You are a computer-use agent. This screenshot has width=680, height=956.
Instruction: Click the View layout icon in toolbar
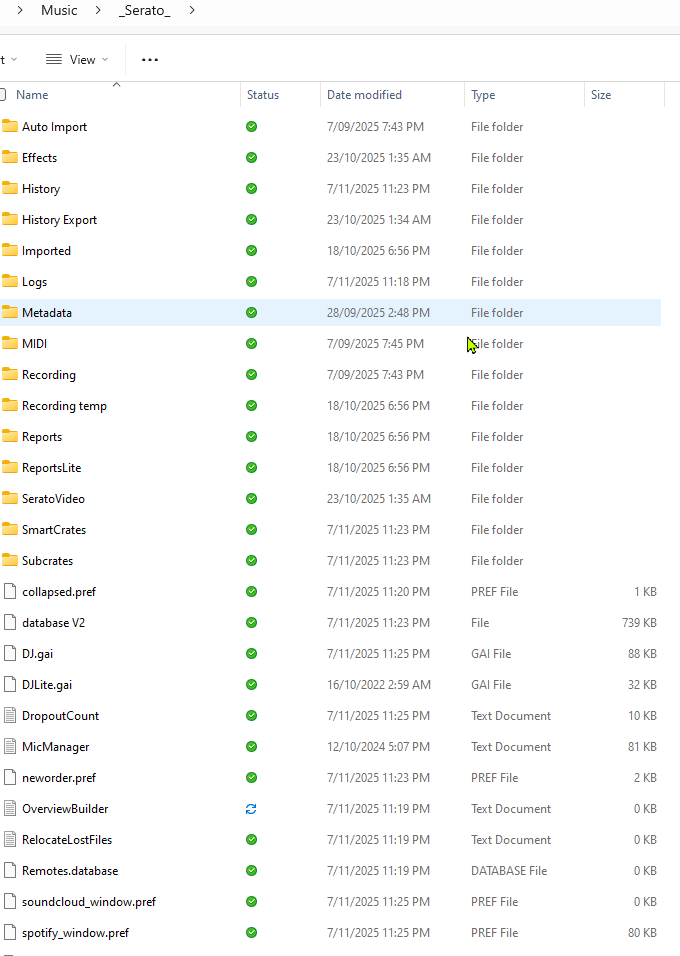pos(54,60)
